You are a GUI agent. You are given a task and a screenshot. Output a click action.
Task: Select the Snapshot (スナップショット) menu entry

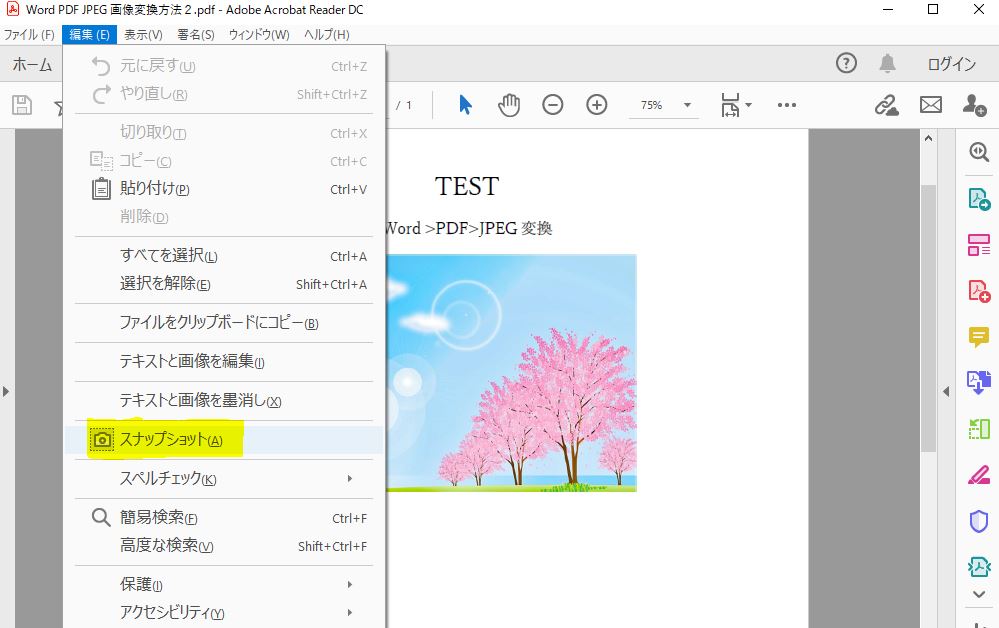point(224,439)
